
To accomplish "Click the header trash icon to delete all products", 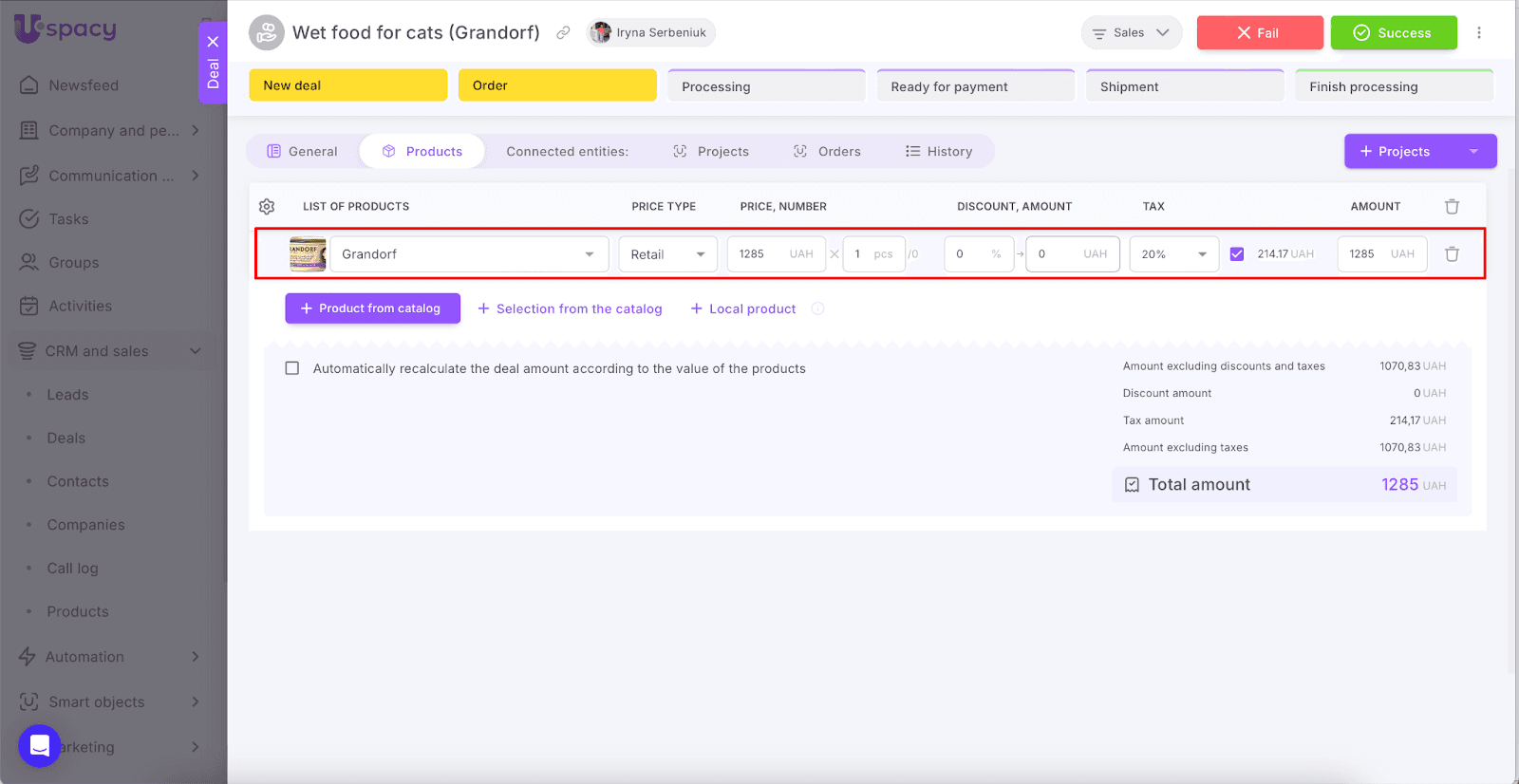I will 1452,206.
